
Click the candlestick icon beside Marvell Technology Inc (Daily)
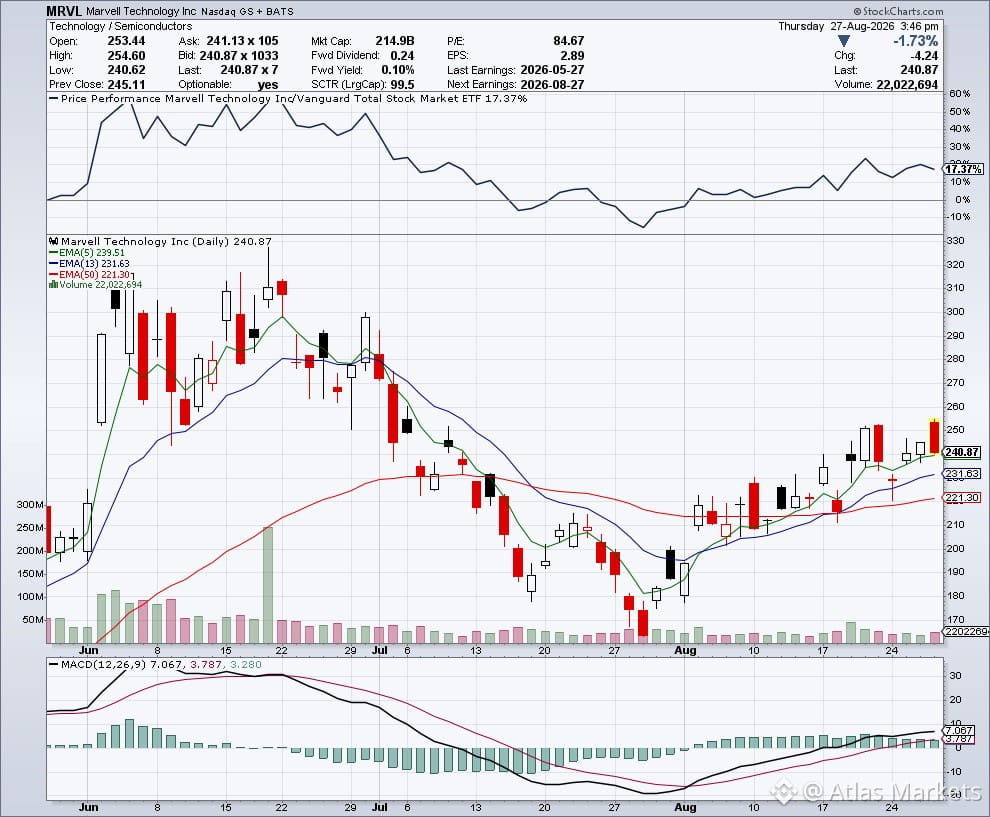point(54,241)
